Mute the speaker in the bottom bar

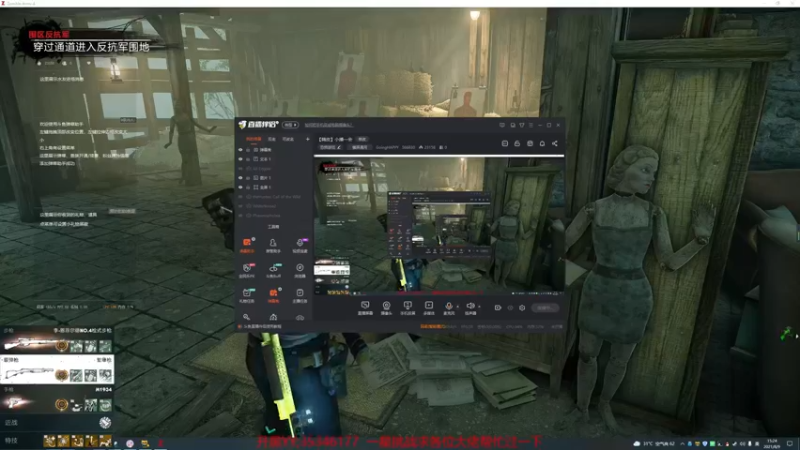(x=470, y=308)
